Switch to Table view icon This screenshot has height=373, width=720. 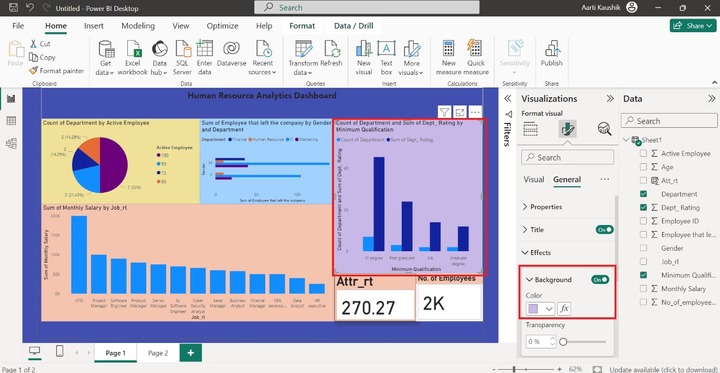coord(11,121)
